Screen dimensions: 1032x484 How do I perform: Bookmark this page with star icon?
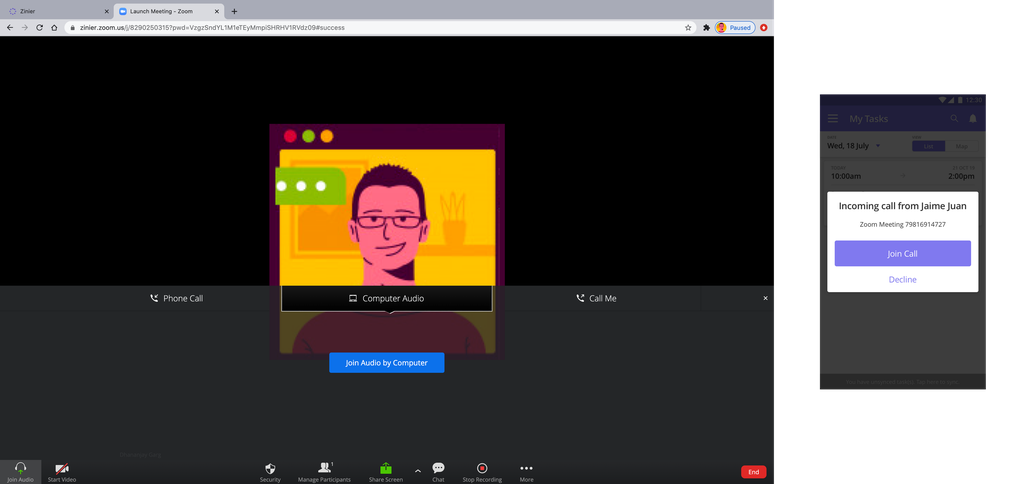688,28
